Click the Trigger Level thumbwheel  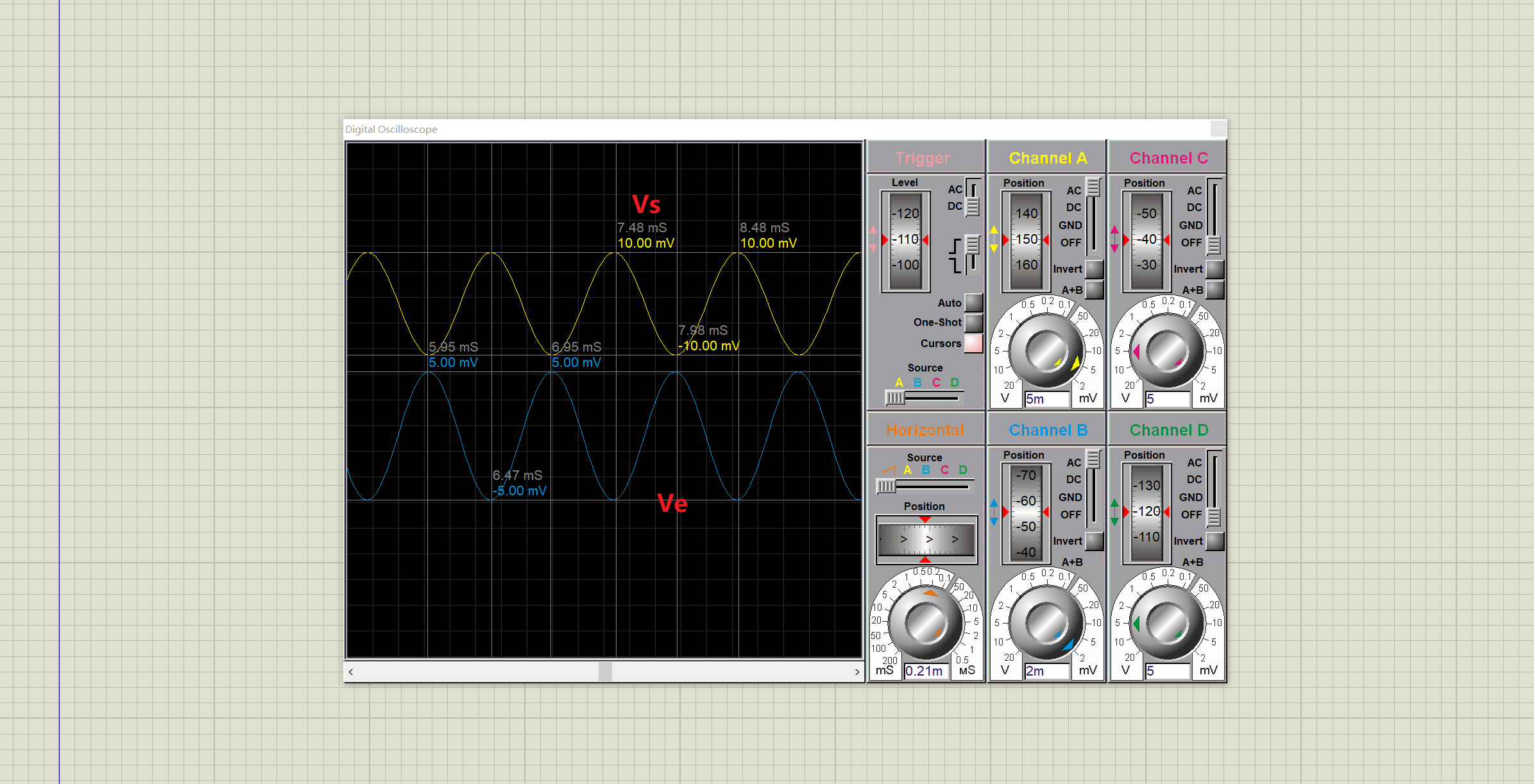coord(905,239)
